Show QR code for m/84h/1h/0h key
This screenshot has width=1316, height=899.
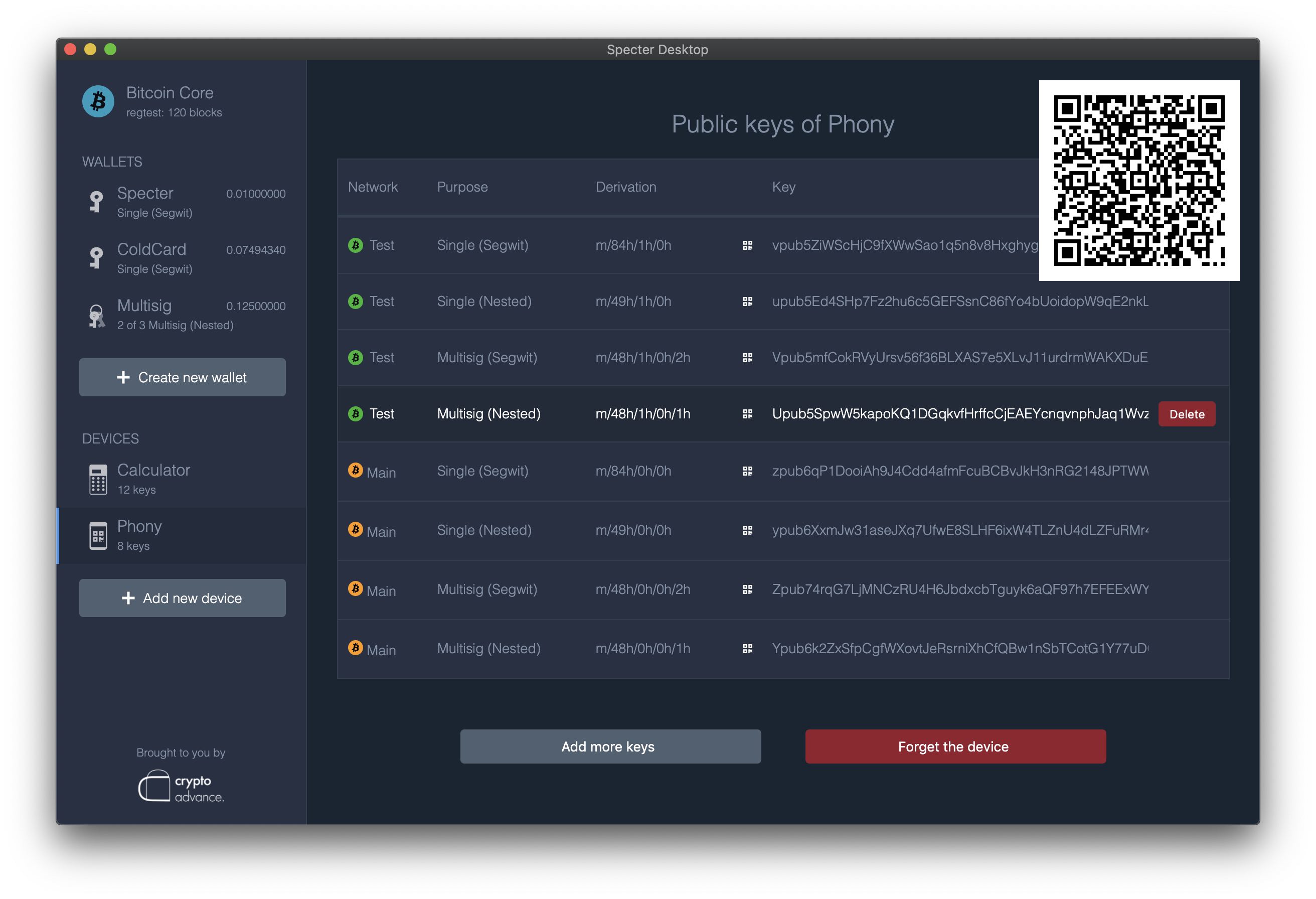coord(747,245)
